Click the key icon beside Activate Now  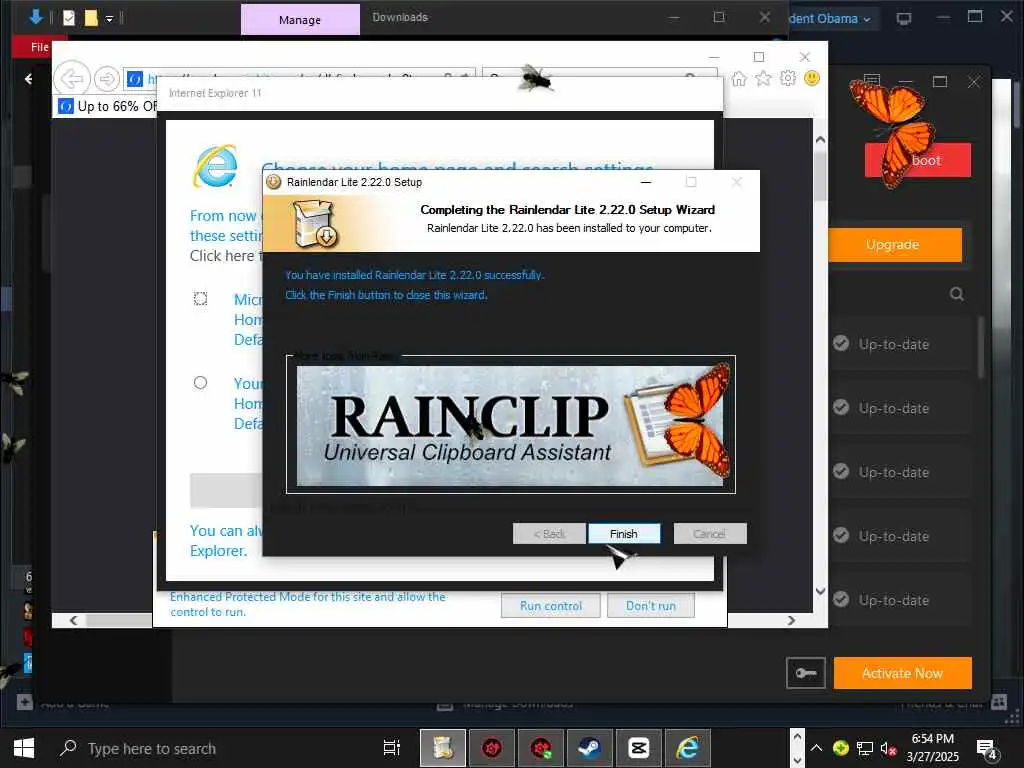coord(806,673)
